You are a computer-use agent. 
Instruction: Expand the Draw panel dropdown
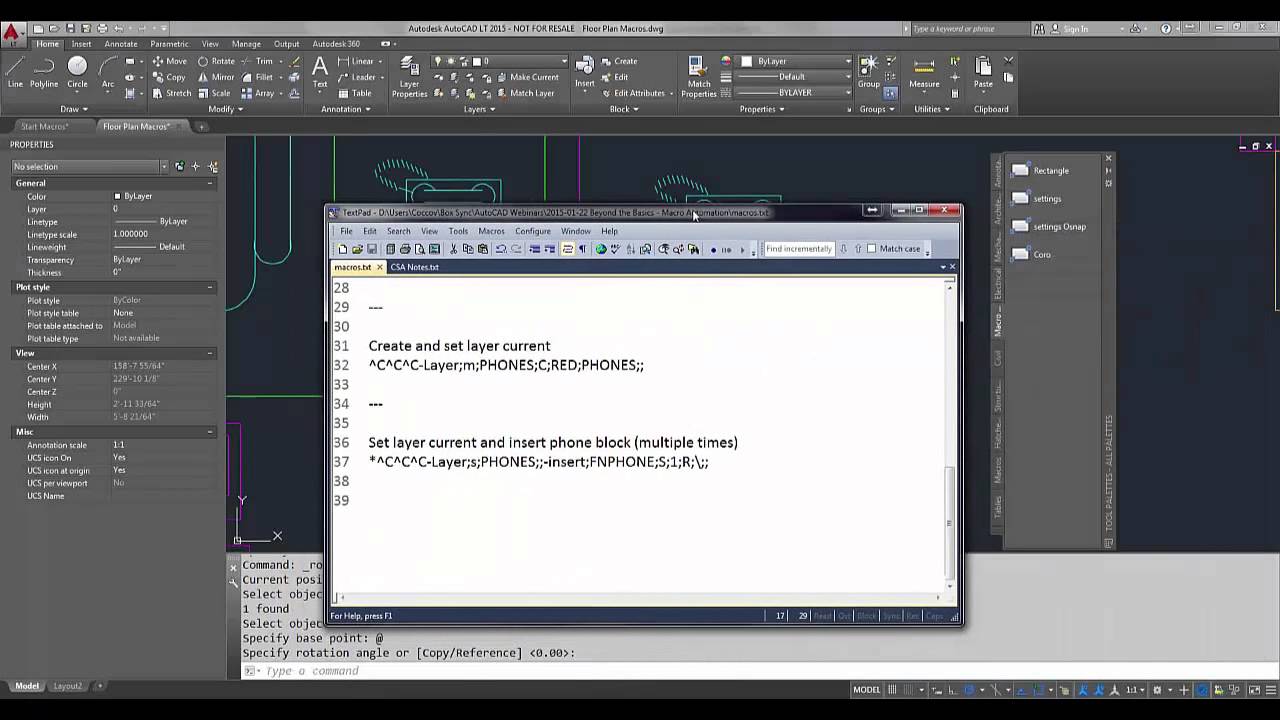(x=74, y=109)
